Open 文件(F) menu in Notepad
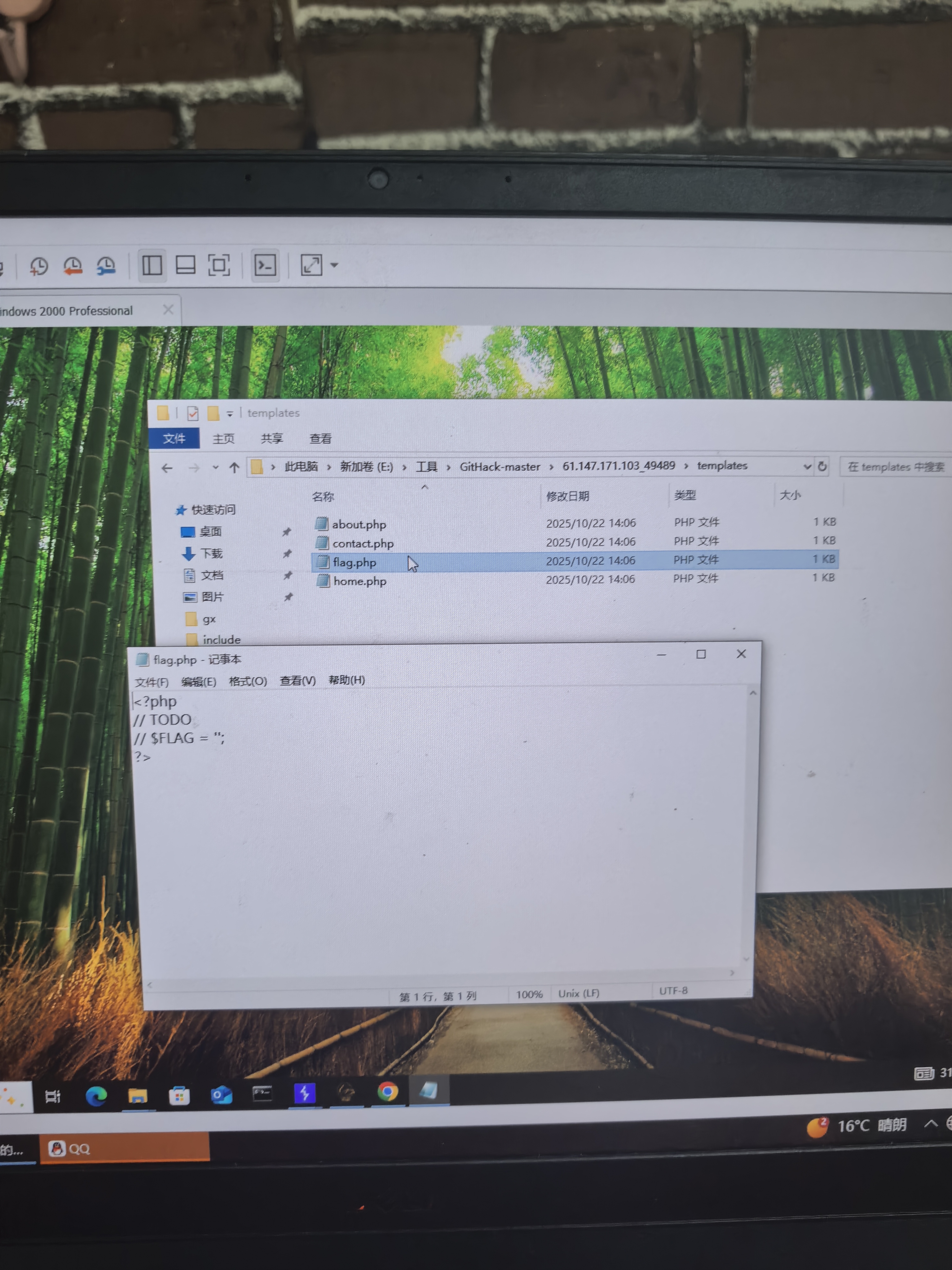This screenshot has height=1270, width=952. [x=152, y=682]
